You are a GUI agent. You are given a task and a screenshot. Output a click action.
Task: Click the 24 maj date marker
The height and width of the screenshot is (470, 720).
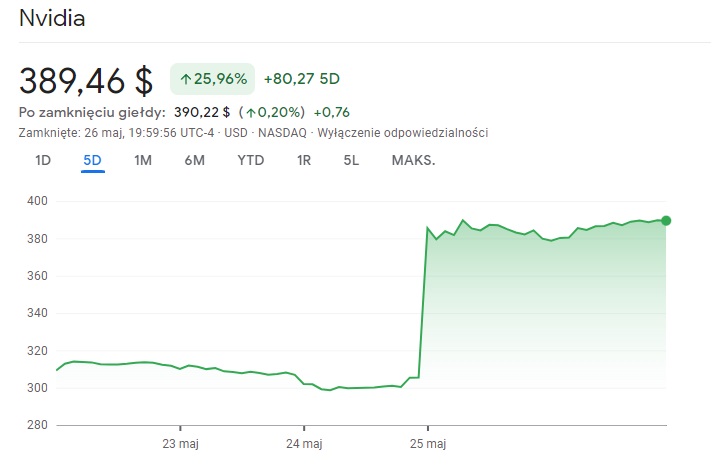click(x=303, y=443)
